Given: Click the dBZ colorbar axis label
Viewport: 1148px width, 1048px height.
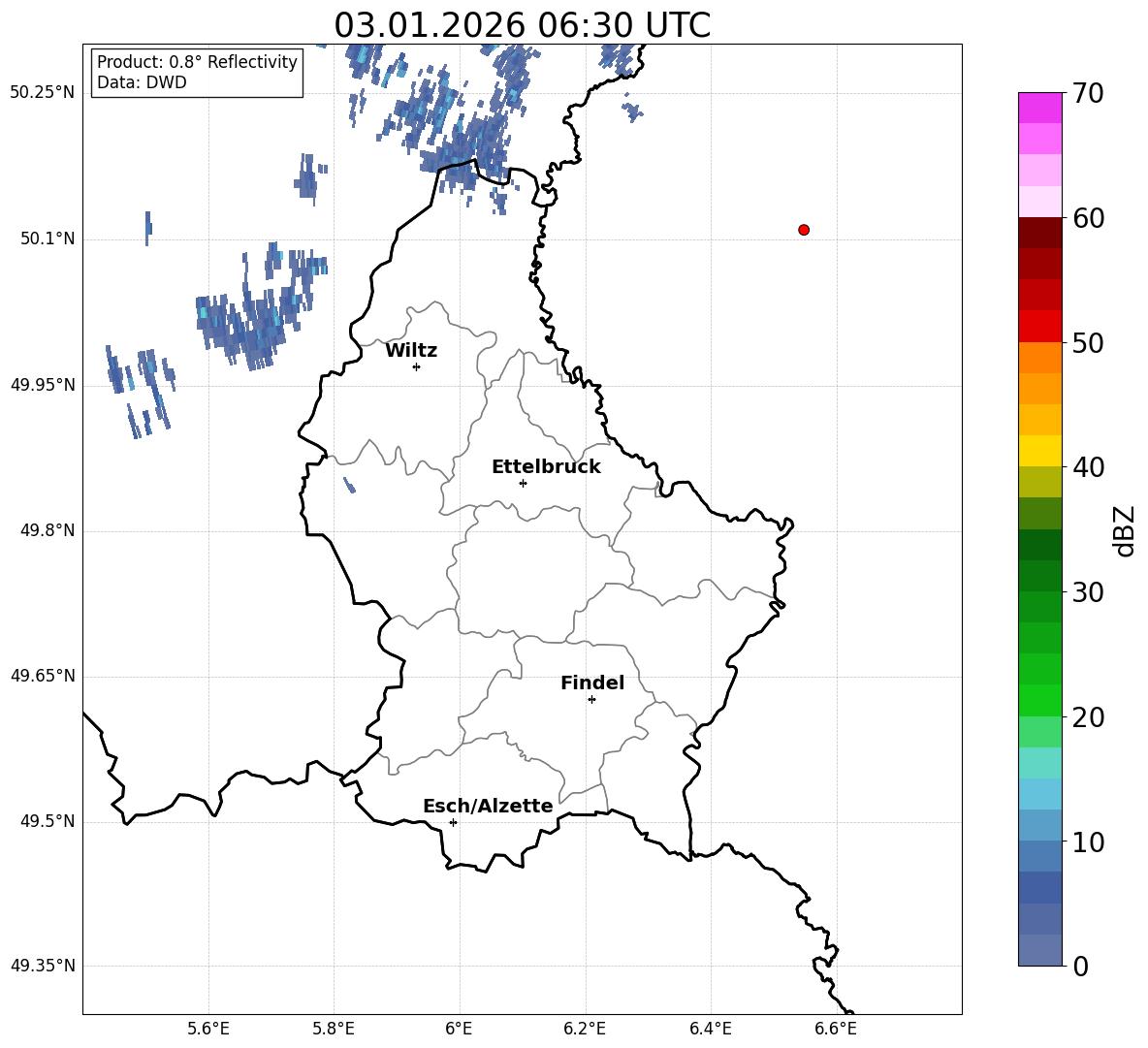Looking at the screenshot, I should [1124, 530].
